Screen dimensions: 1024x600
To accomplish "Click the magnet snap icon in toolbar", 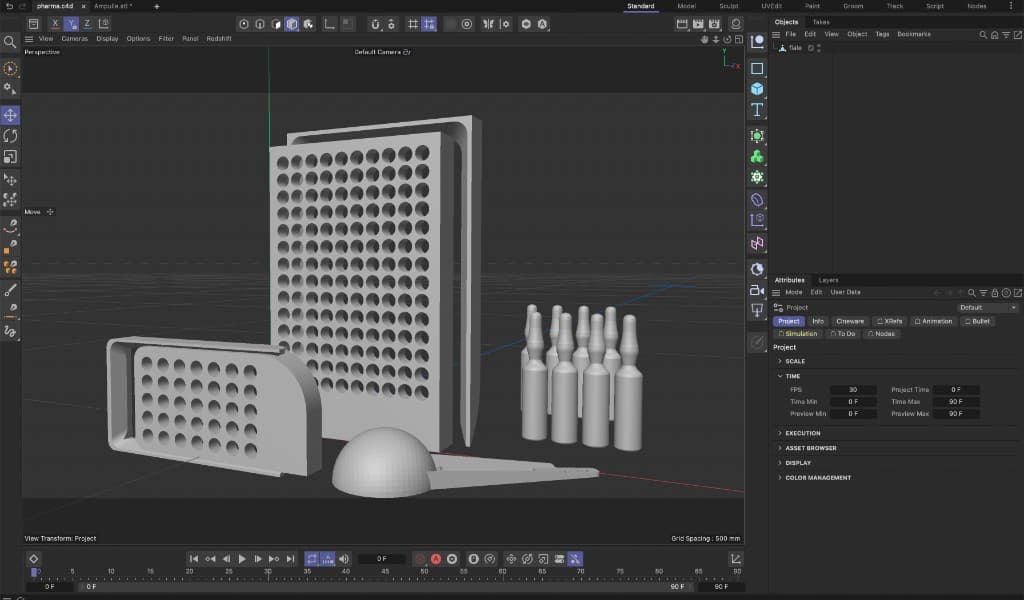I will 375,24.
